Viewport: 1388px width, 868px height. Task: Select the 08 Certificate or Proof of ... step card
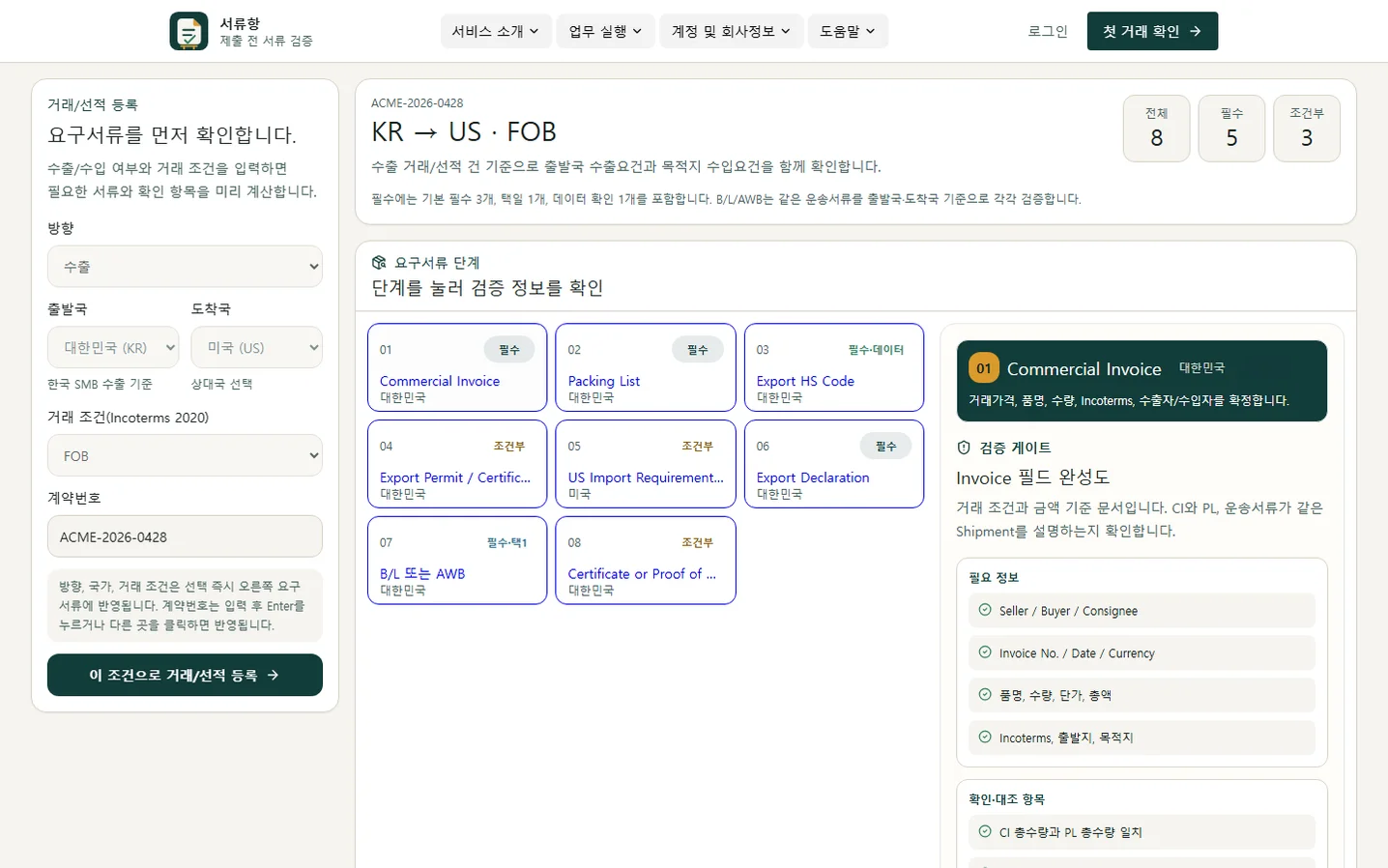646,561
